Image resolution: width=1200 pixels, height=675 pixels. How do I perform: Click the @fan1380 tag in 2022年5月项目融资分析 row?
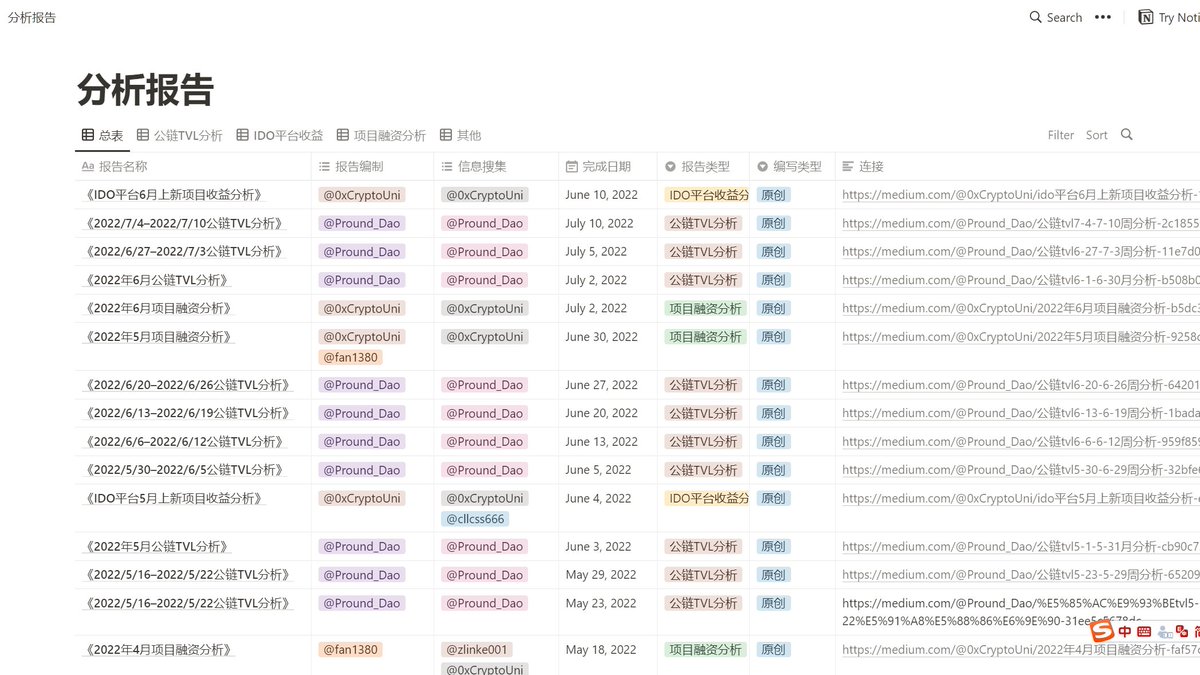350,357
